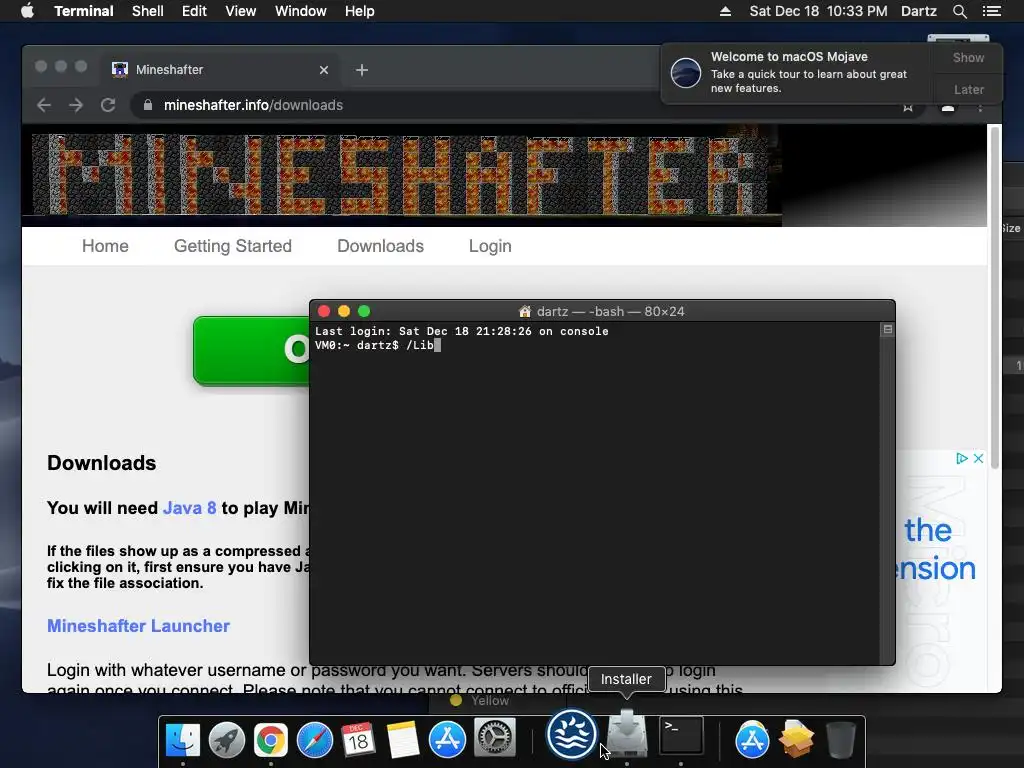This screenshot has height=768, width=1024.
Task: Click the Welcome to macOS Mojave notification
Action: (797, 73)
